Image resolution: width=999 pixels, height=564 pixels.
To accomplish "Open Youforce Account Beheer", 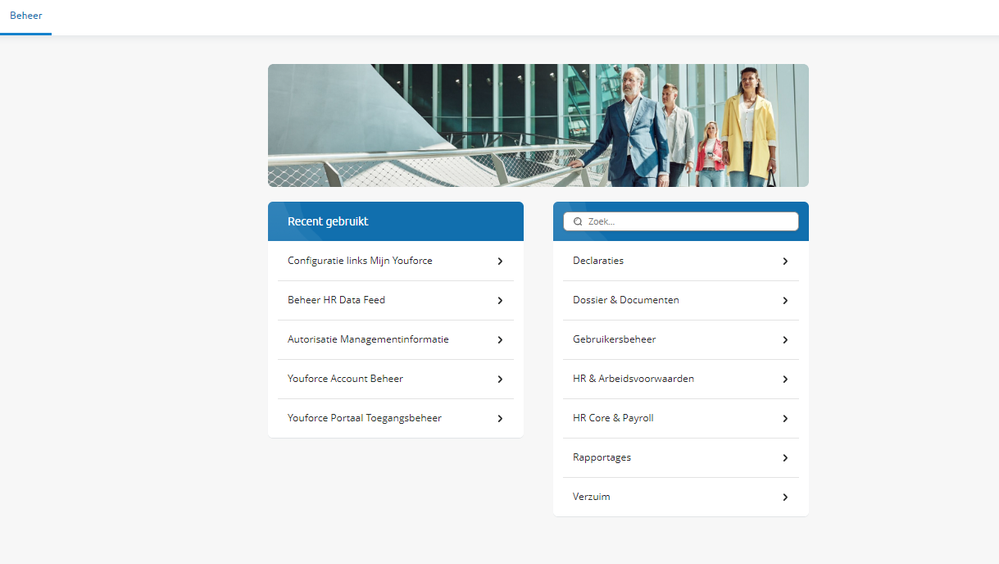I will pos(396,379).
